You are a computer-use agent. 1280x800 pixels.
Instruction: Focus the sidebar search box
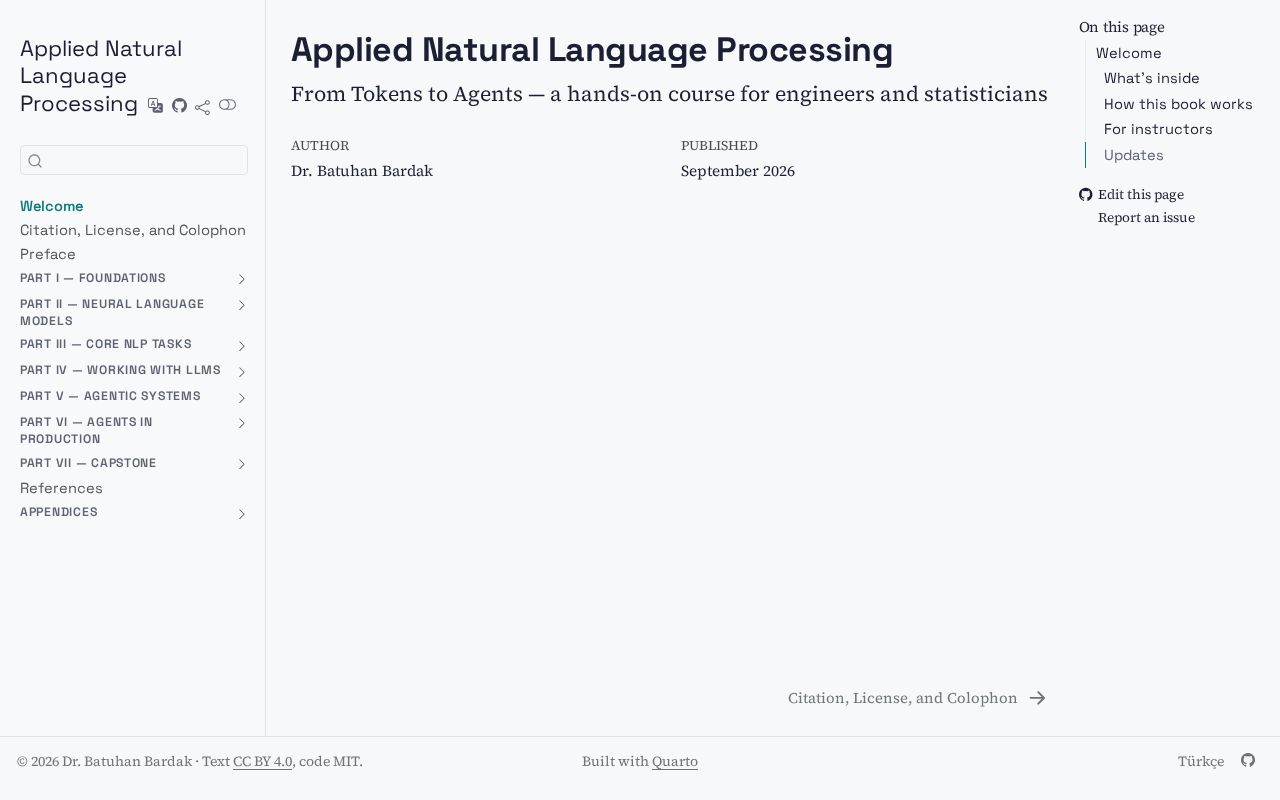pyautogui.click(x=134, y=160)
